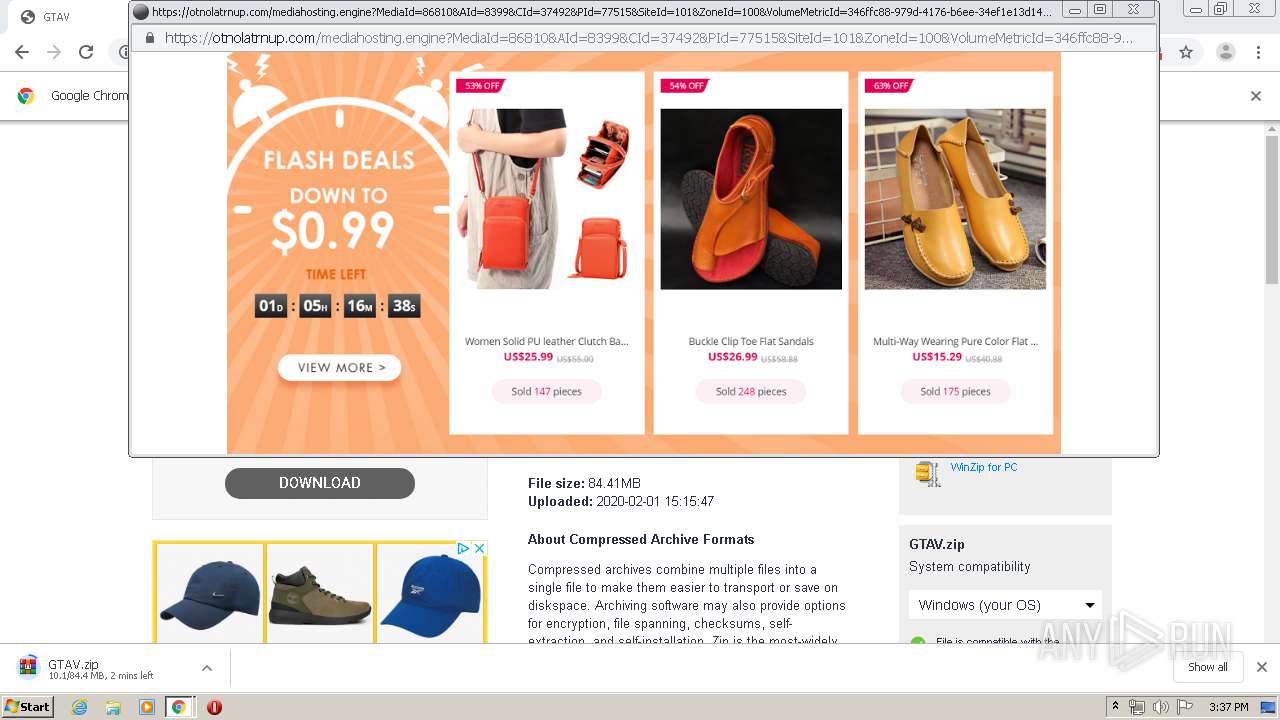The height and width of the screenshot is (720, 1280).
Task: Open the WinZip for PC link
Action: [x=984, y=467]
